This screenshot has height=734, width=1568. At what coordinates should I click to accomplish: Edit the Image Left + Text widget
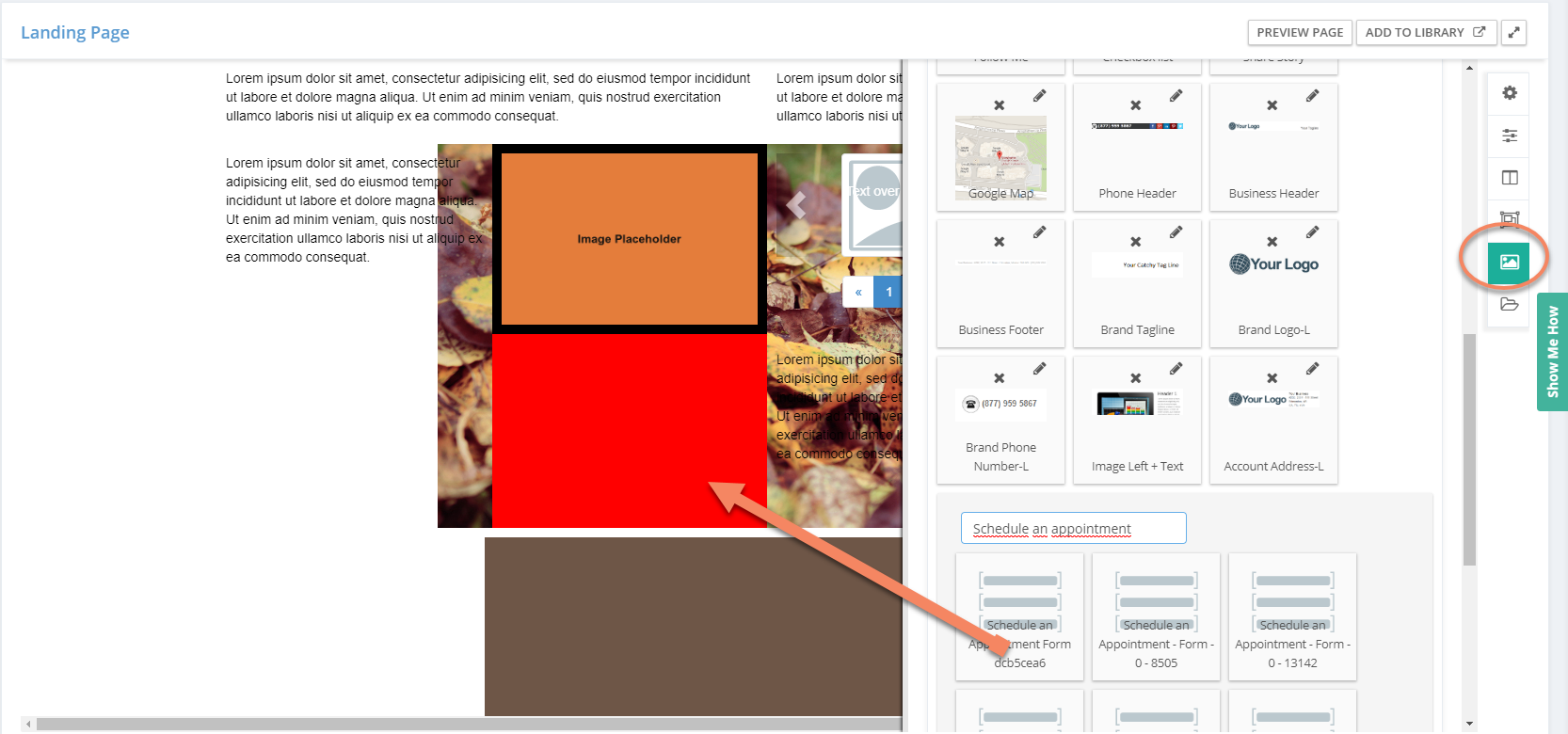[x=1176, y=369]
